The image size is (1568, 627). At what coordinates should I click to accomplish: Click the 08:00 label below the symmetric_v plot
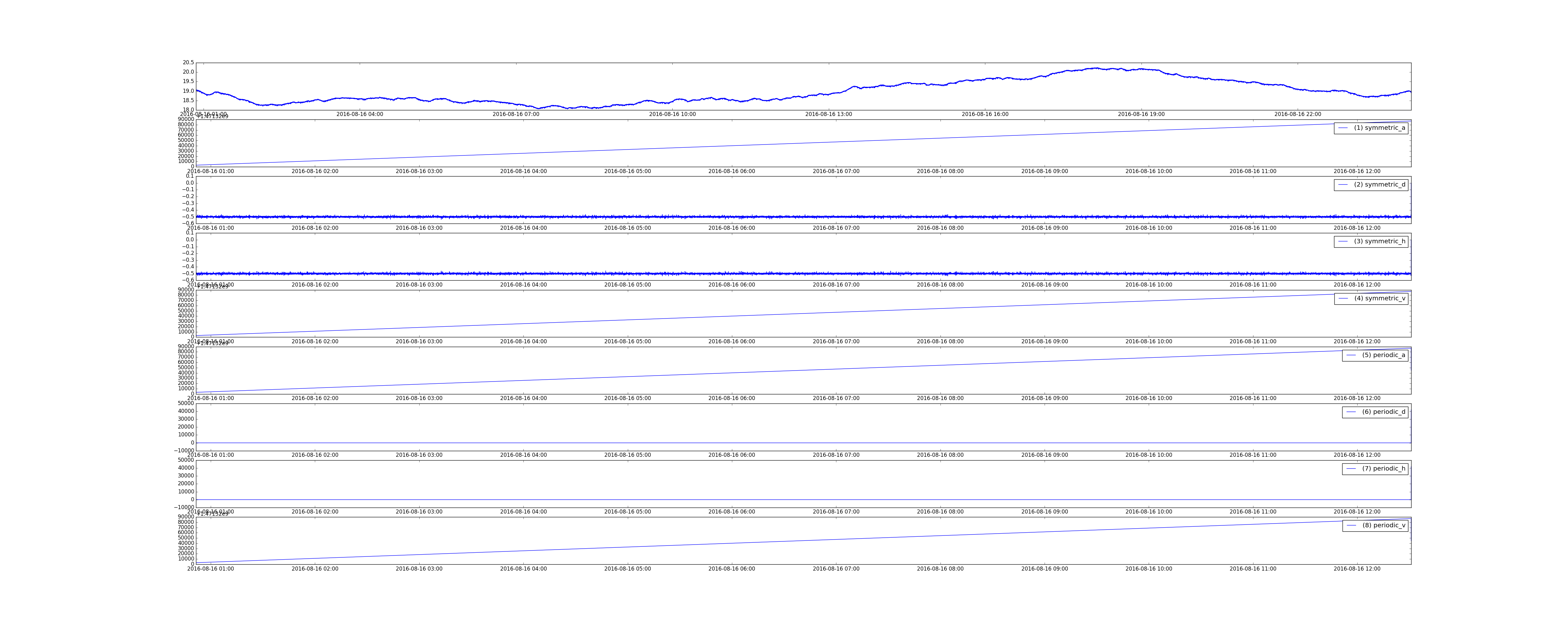coord(940,341)
